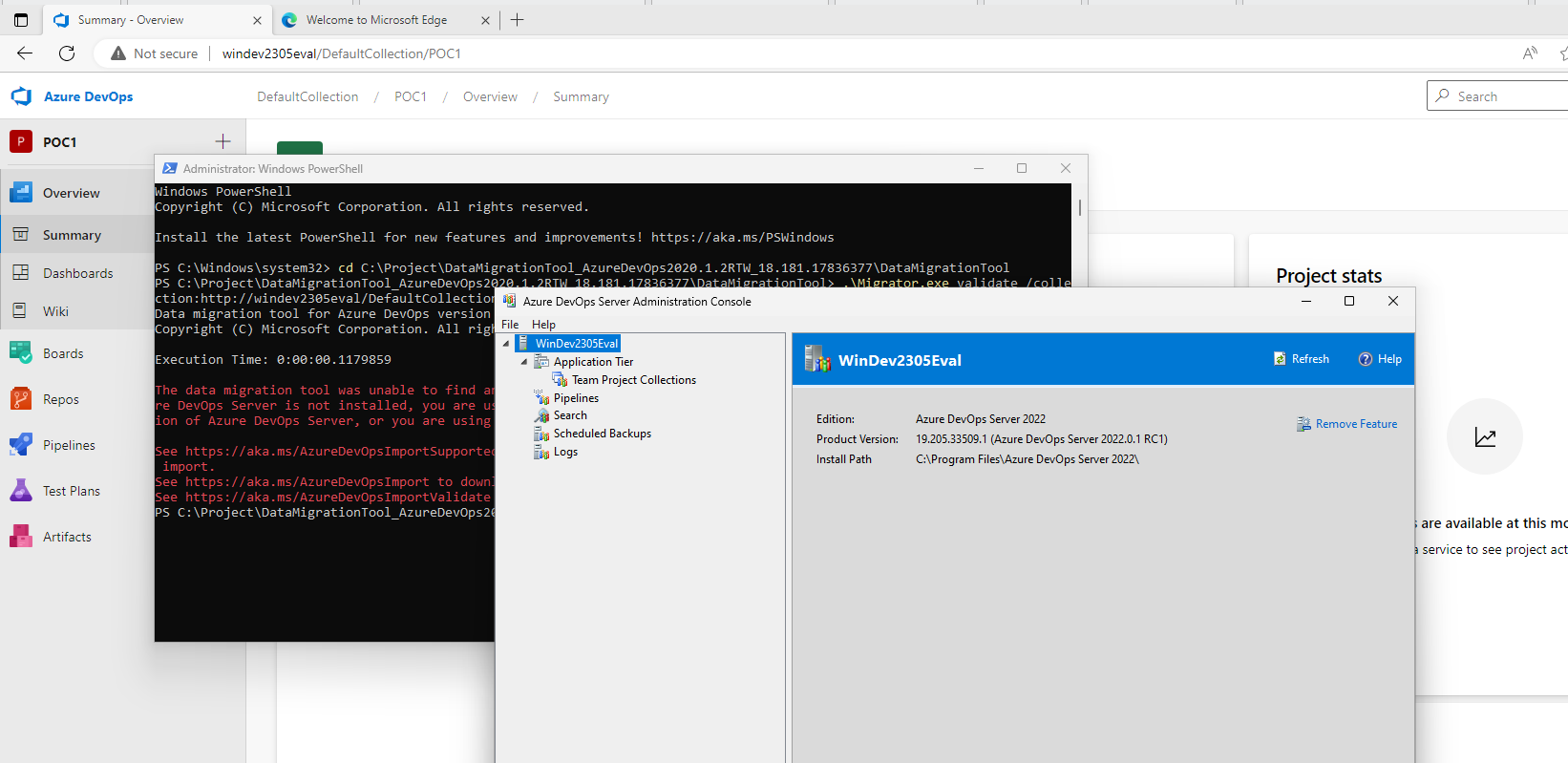This screenshot has width=1568, height=763.
Task: Click the PowerShell window scrollbar
Action: [1080, 207]
